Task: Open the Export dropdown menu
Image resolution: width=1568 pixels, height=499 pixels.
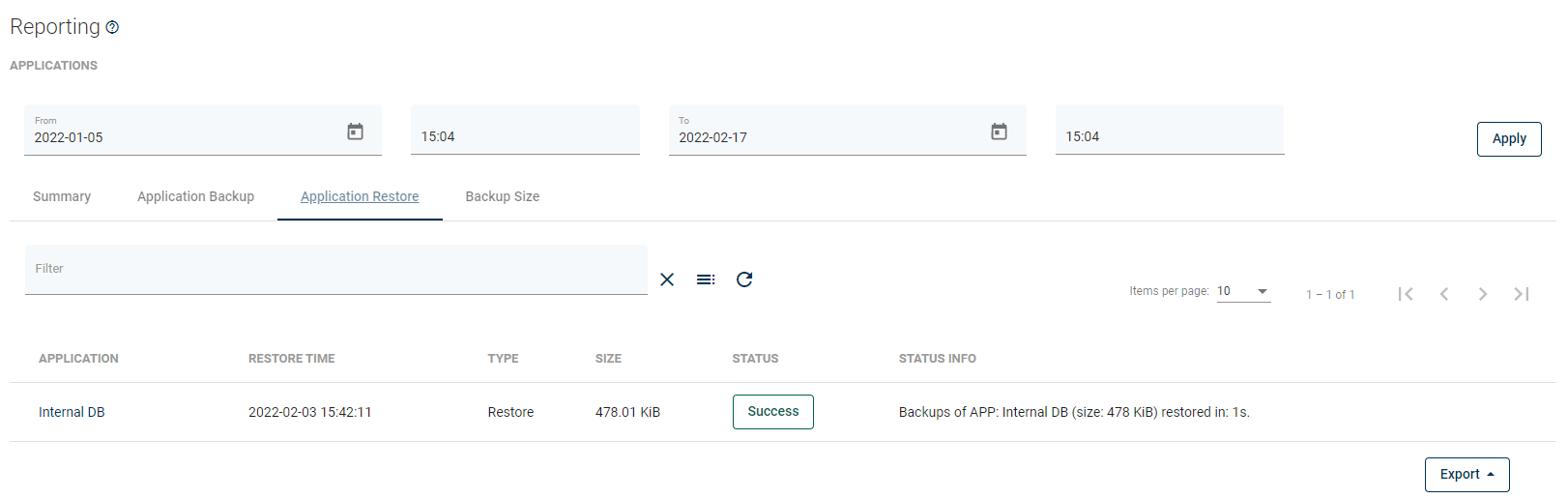Action: tap(1466, 475)
